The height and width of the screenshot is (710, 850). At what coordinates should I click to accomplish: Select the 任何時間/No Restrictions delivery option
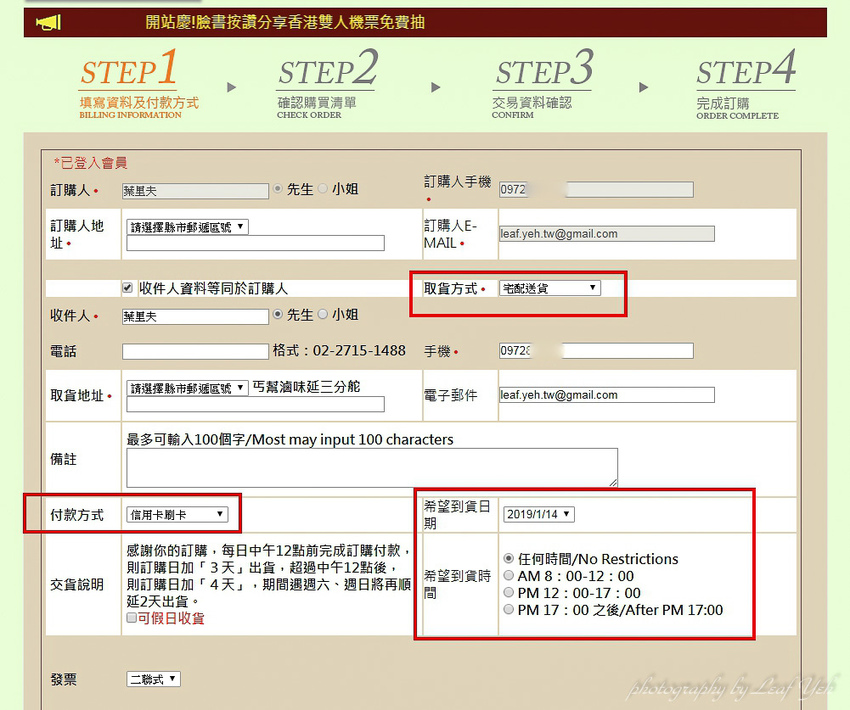tap(509, 559)
